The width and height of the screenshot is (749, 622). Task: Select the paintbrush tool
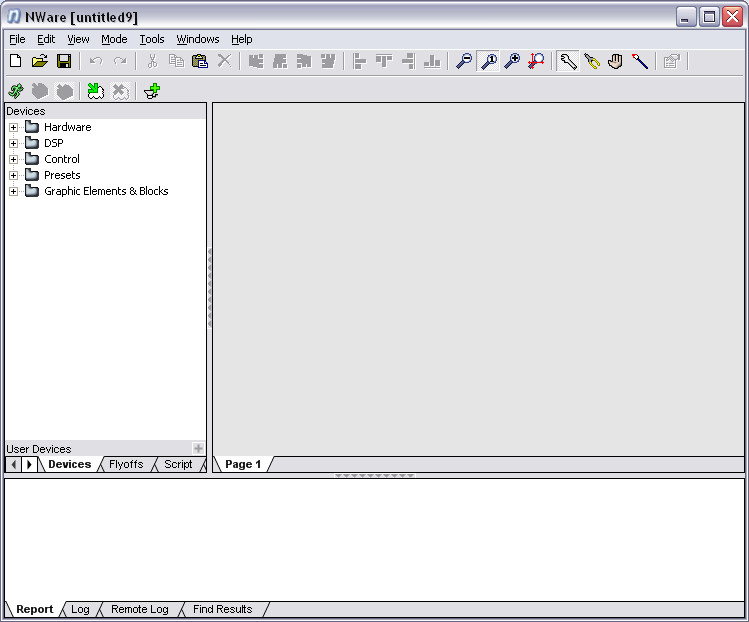[x=640, y=61]
